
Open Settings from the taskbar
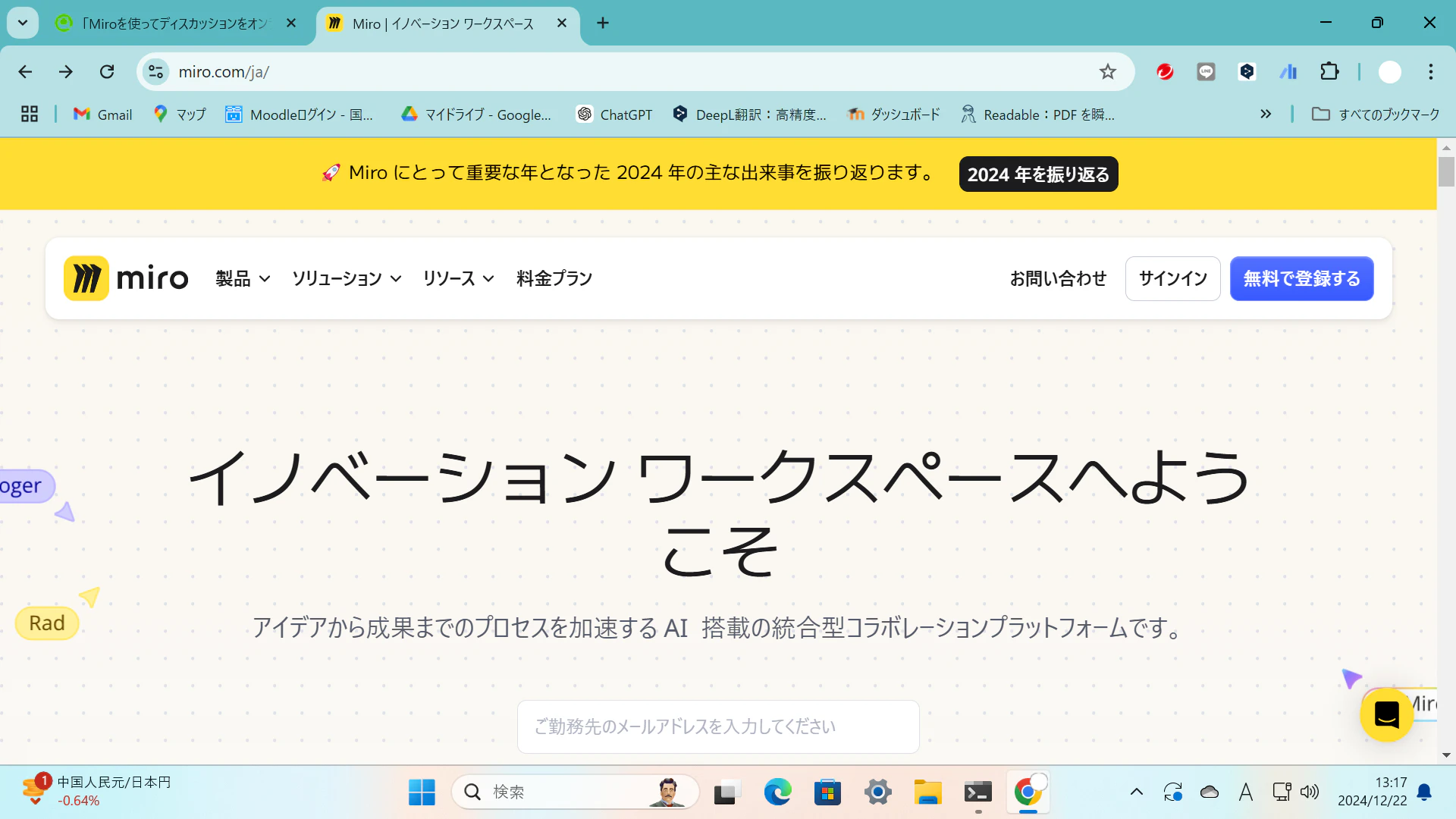[877, 792]
